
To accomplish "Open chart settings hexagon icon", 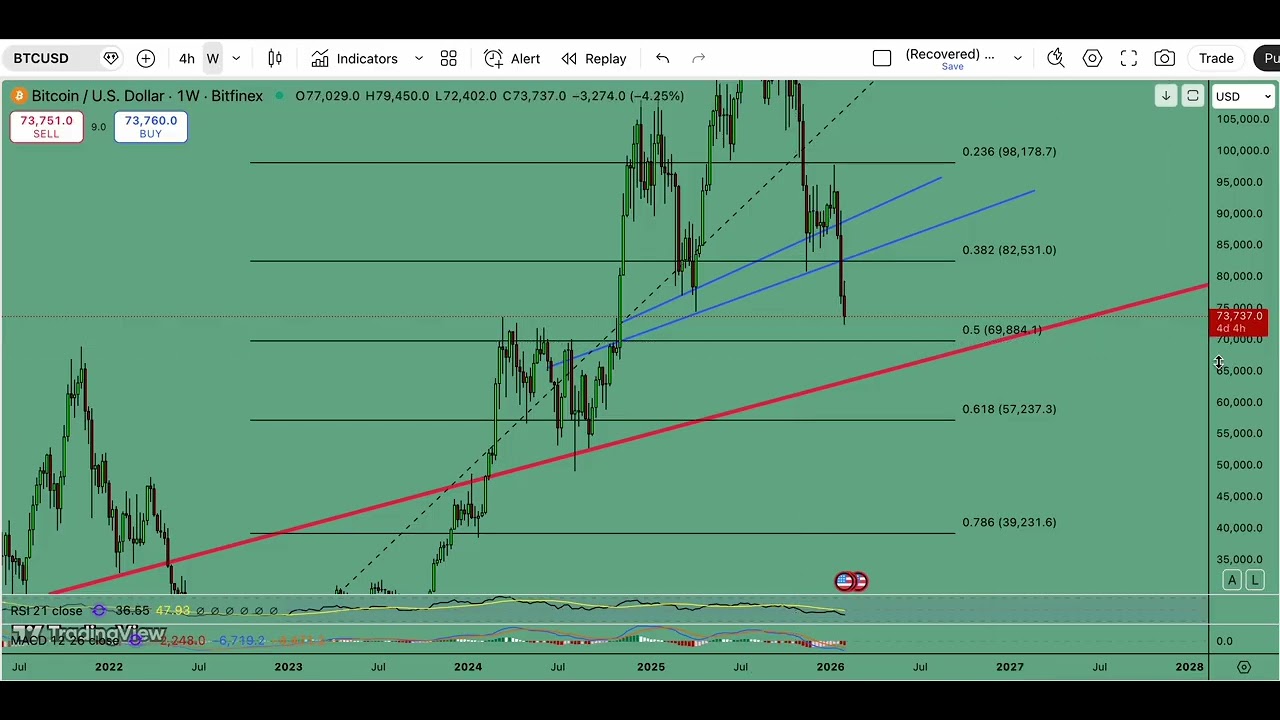I will coord(1093,58).
